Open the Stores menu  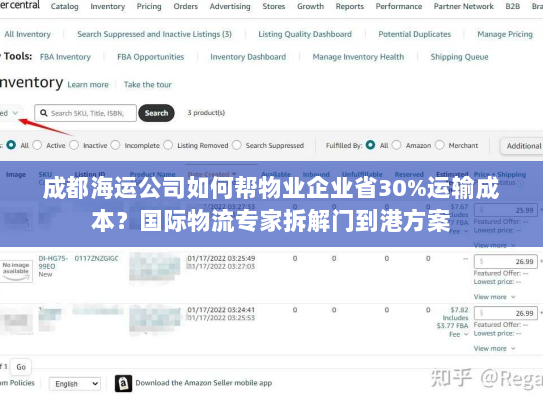click(274, 7)
